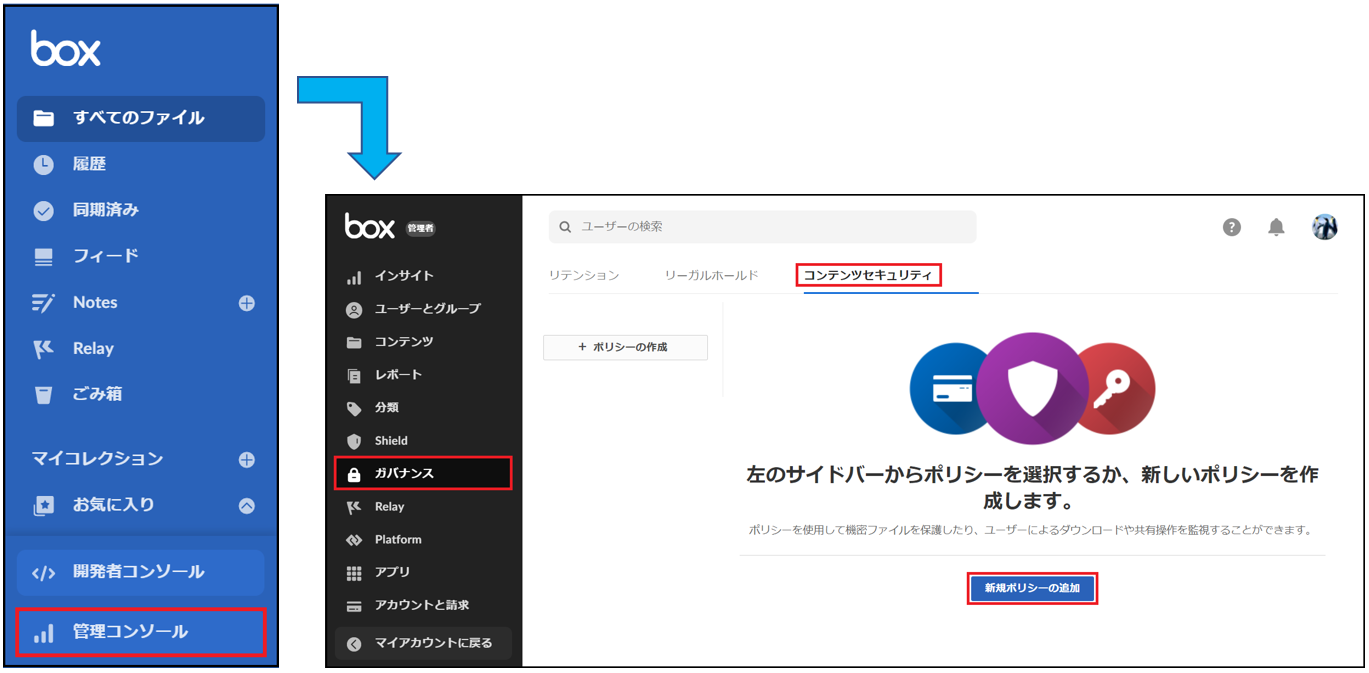
Task: Open the notifications bell
Action: click(x=1276, y=227)
